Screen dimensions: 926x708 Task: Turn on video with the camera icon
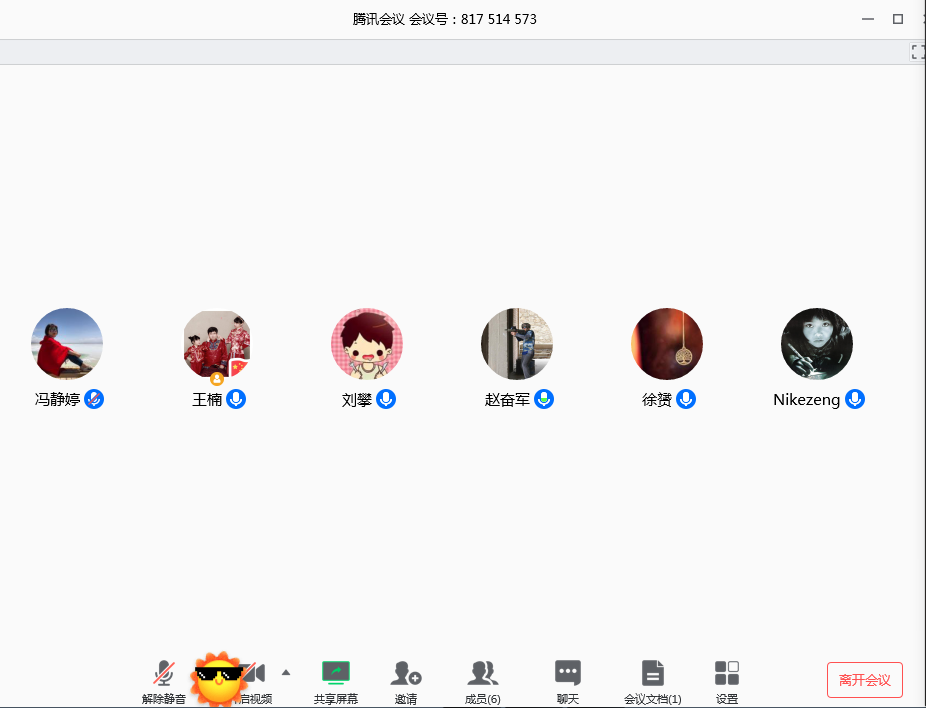254,672
